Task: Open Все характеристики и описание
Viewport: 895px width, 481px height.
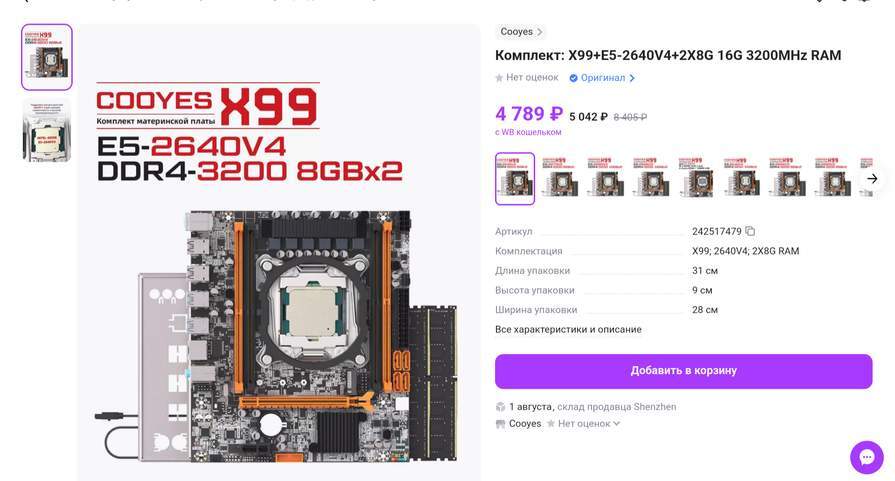Action: (x=568, y=329)
